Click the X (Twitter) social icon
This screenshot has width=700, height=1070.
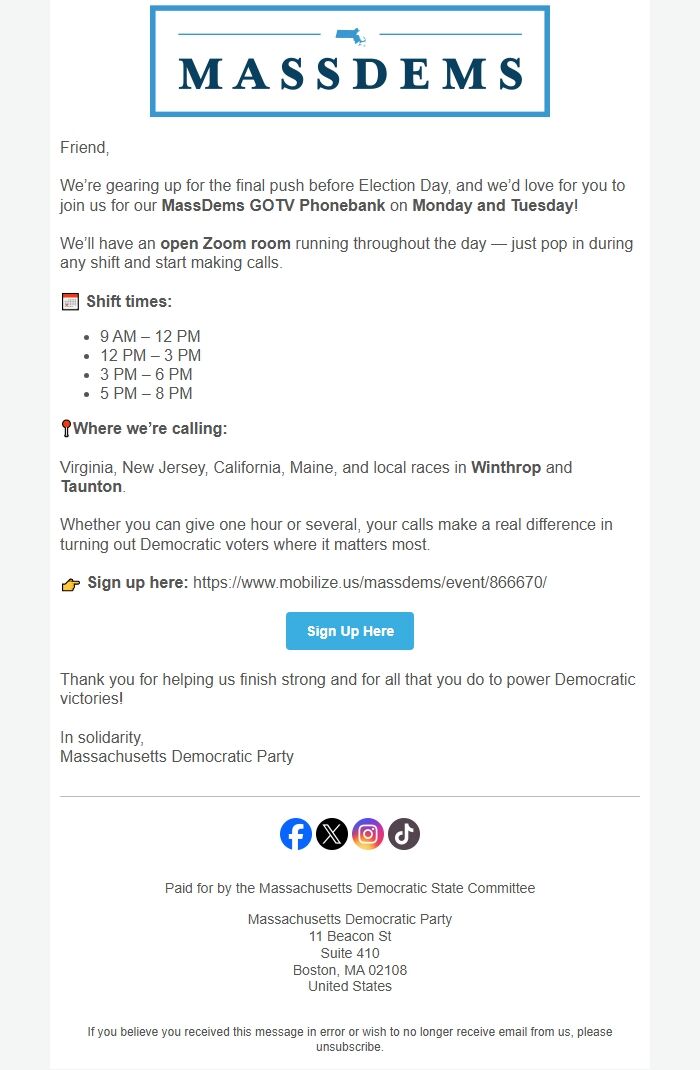[x=332, y=833]
